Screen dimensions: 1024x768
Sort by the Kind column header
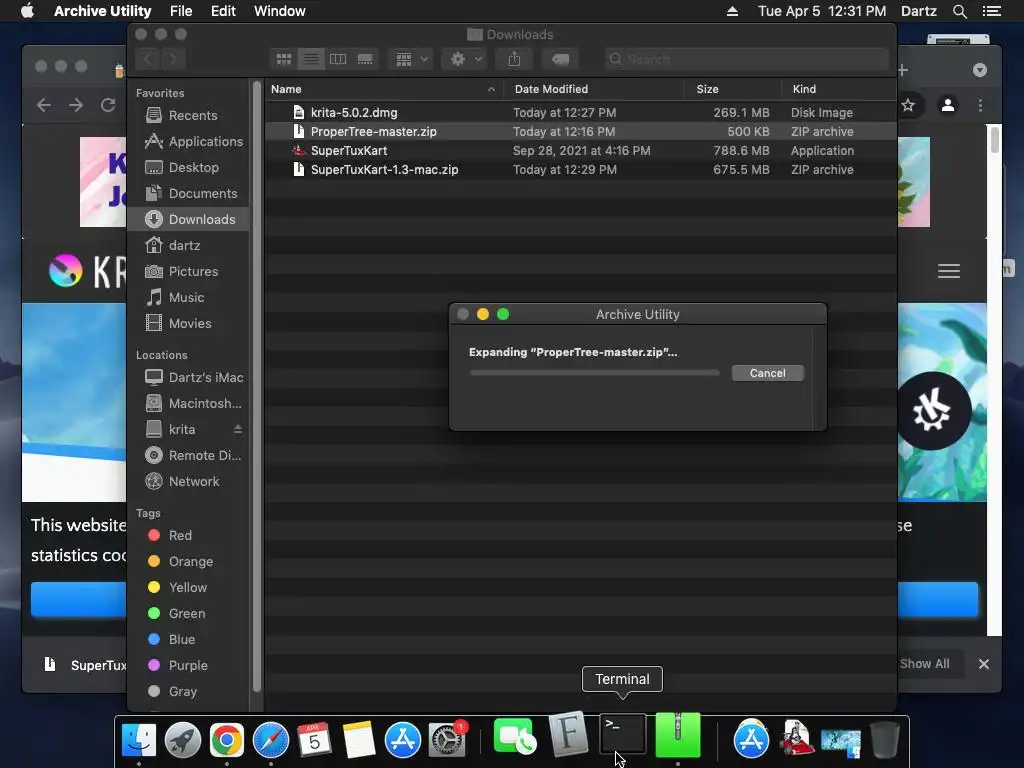[x=839, y=89]
